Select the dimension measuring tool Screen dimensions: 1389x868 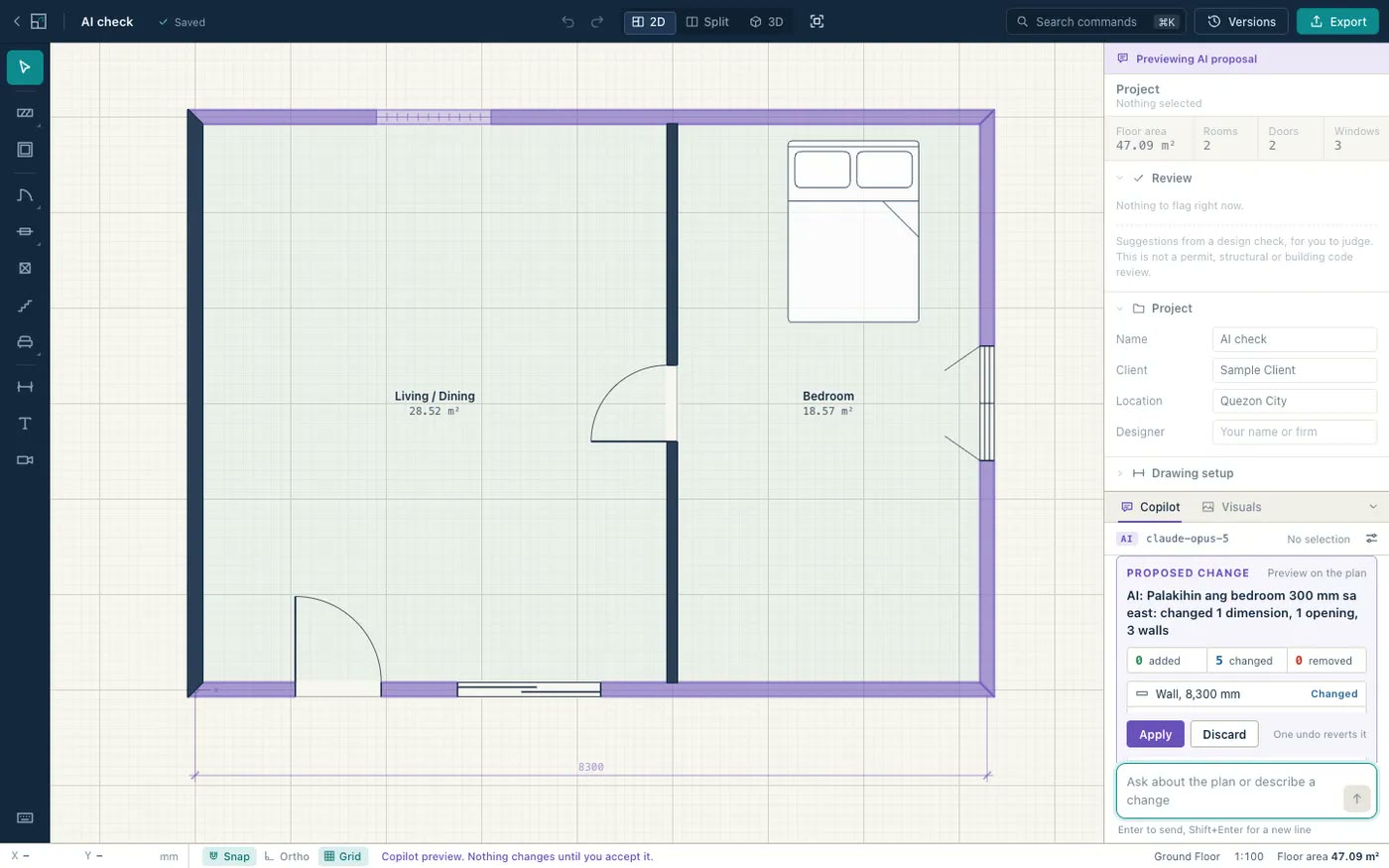point(25,387)
